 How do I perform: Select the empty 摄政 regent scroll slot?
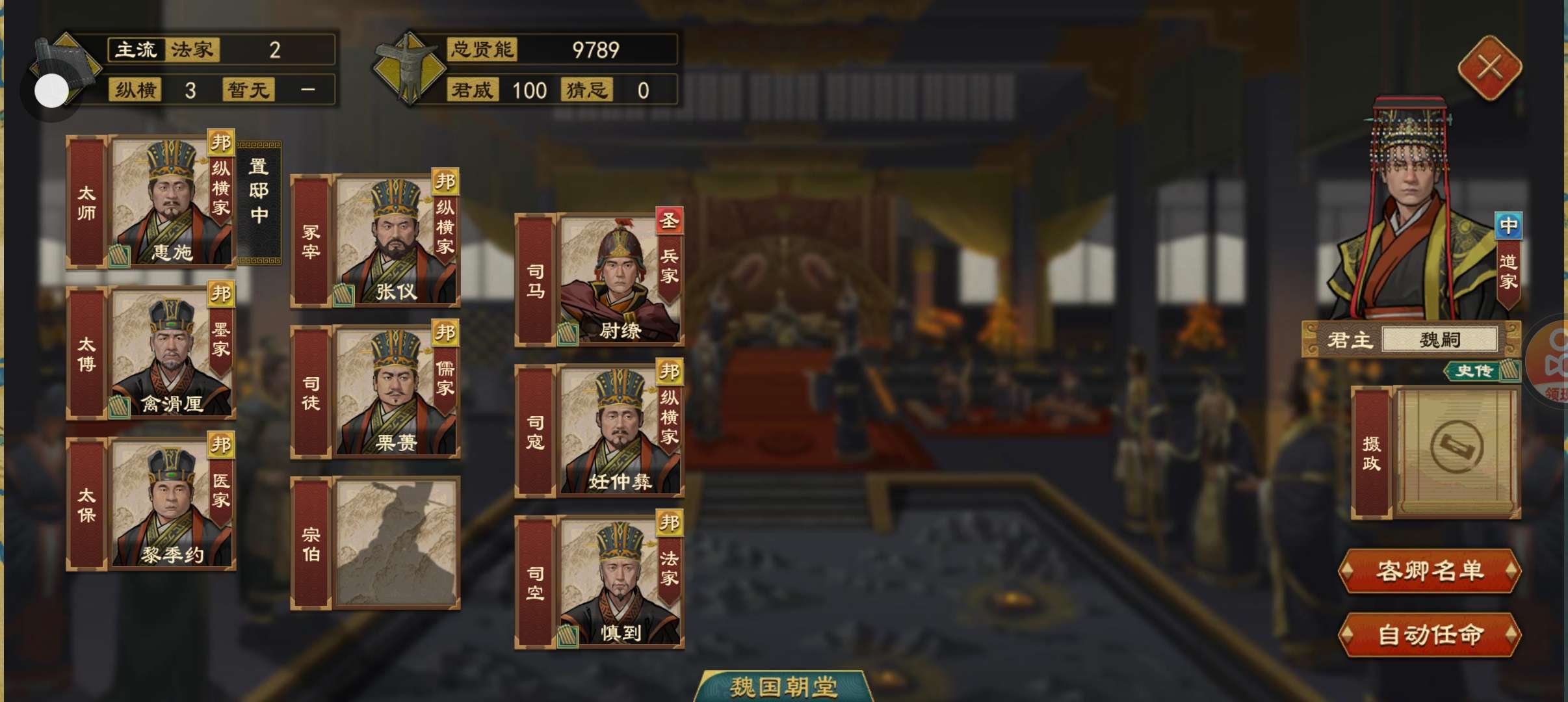(1457, 452)
